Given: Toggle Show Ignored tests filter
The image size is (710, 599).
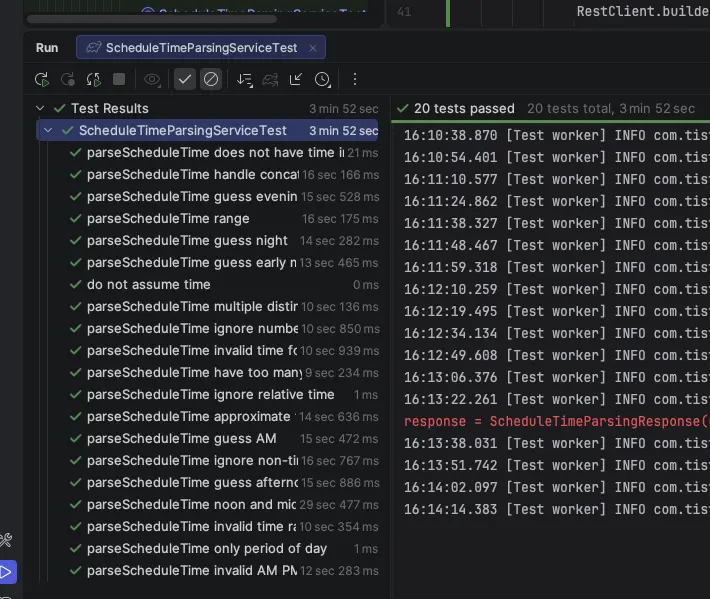Looking at the screenshot, I should click(x=211, y=80).
